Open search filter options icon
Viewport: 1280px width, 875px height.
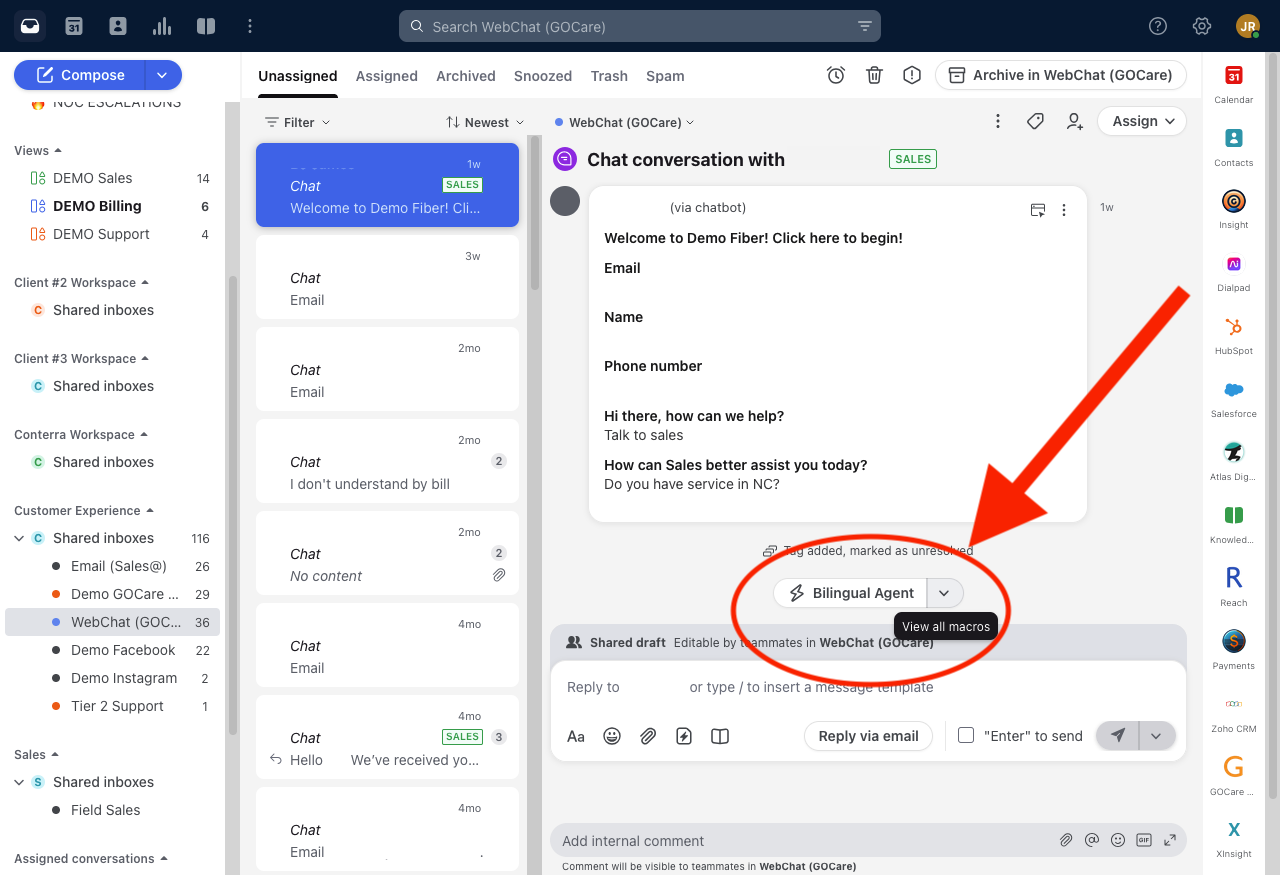[x=865, y=27]
